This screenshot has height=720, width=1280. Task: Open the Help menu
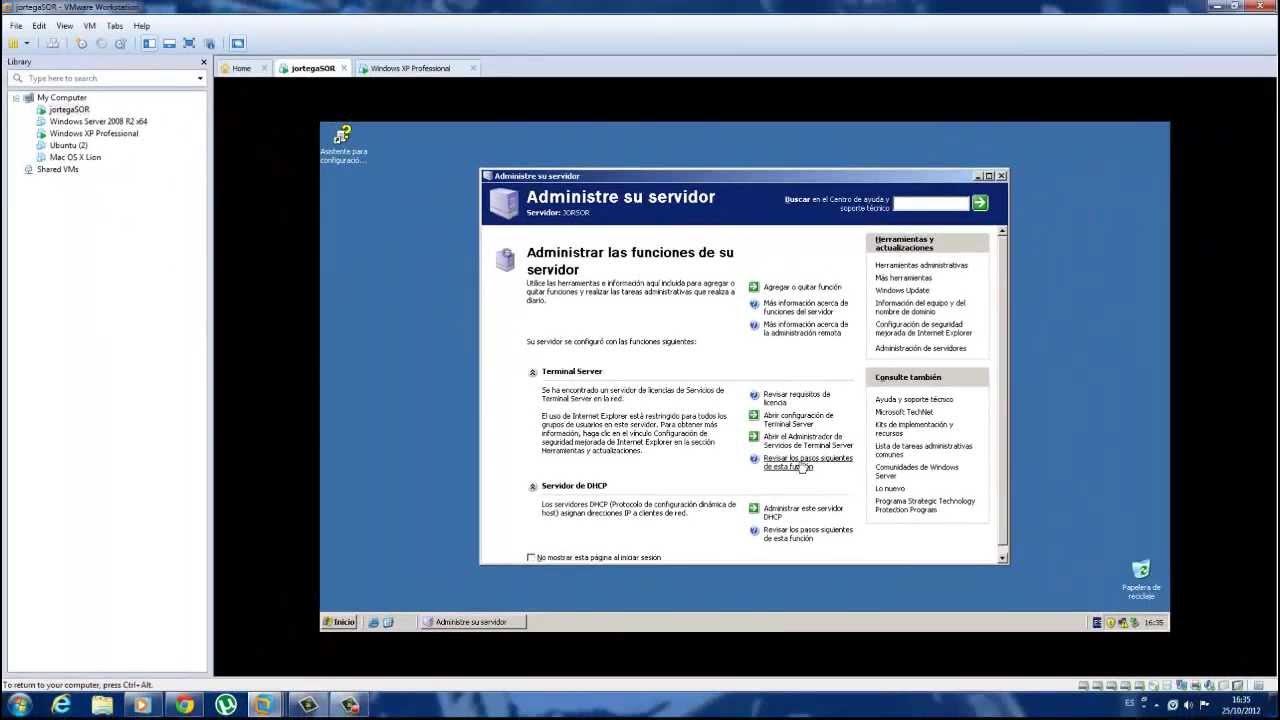(x=142, y=26)
